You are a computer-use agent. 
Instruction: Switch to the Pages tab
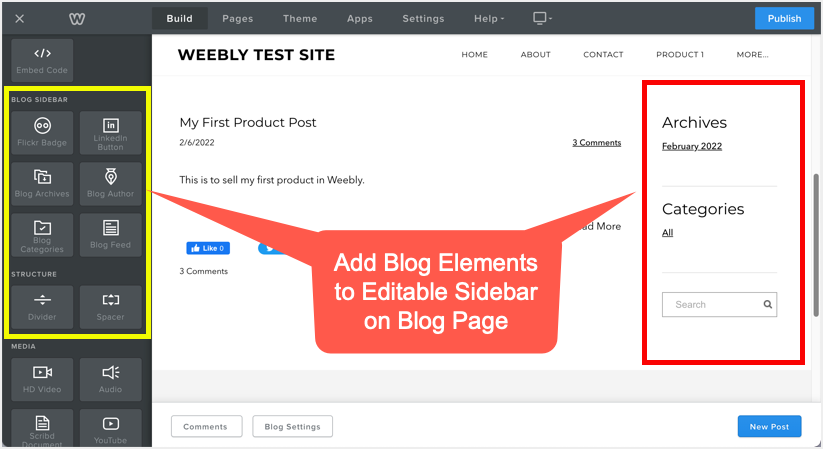point(237,18)
